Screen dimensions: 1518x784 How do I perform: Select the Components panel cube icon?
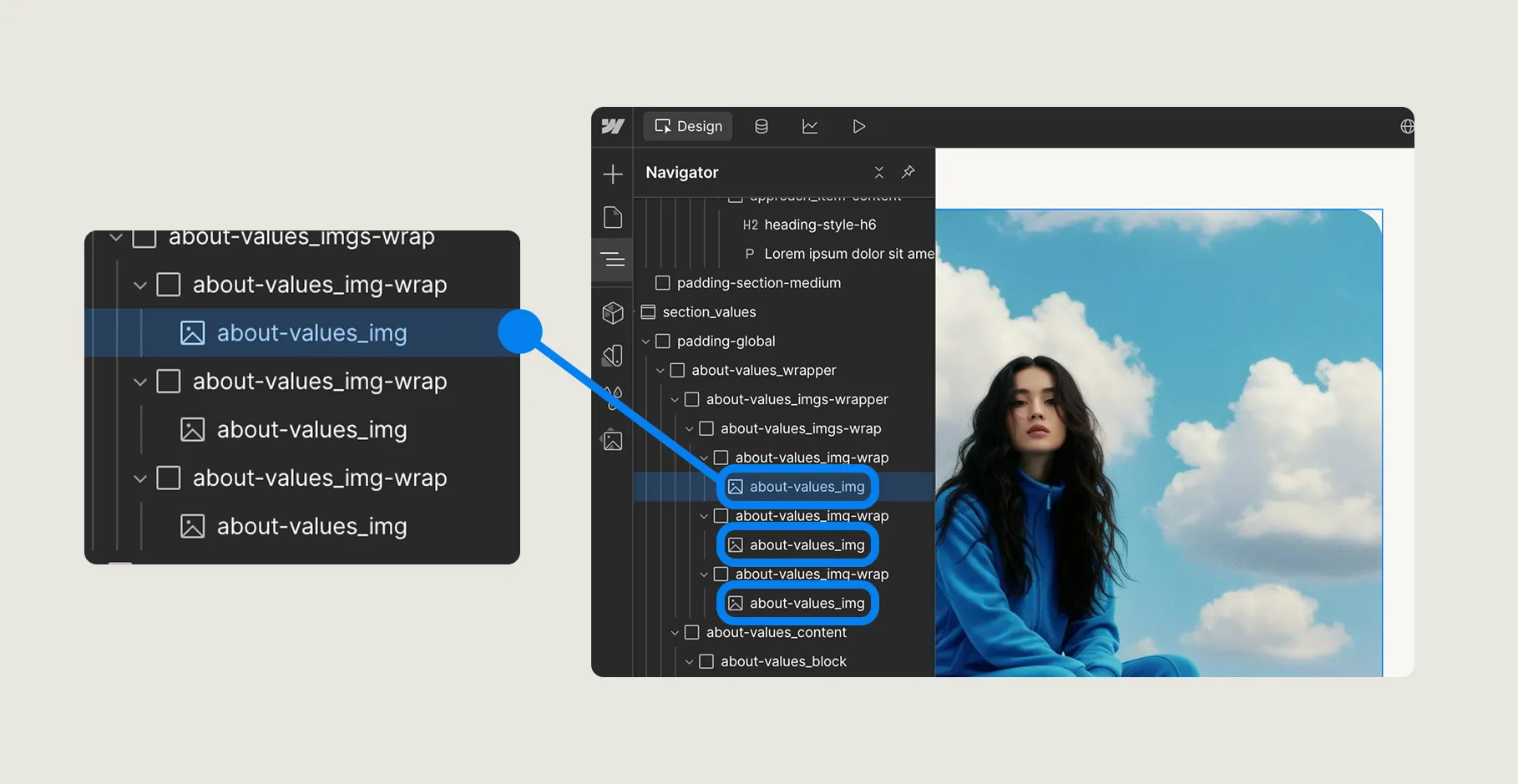[x=613, y=312]
